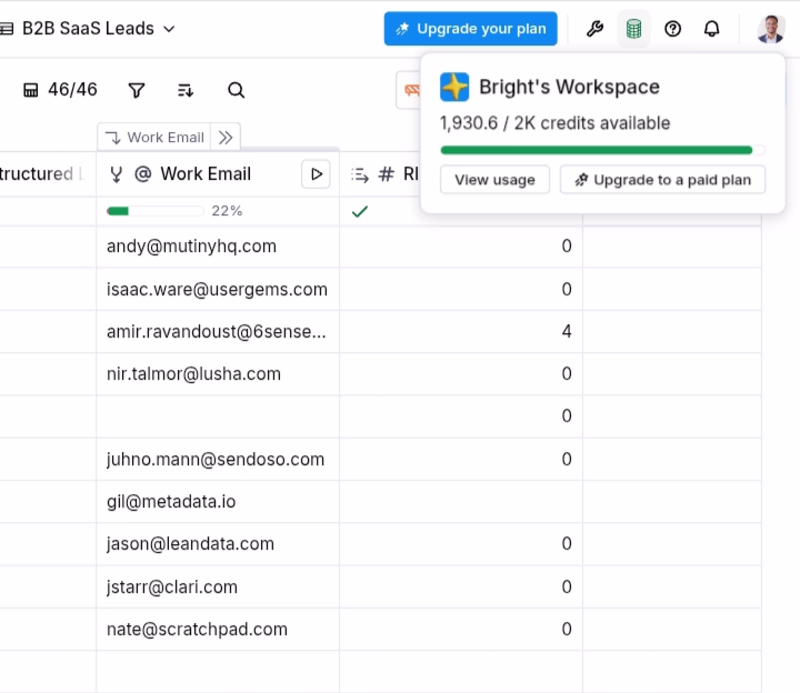Click the 22% Work Email progress bar

click(x=155, y=211)
